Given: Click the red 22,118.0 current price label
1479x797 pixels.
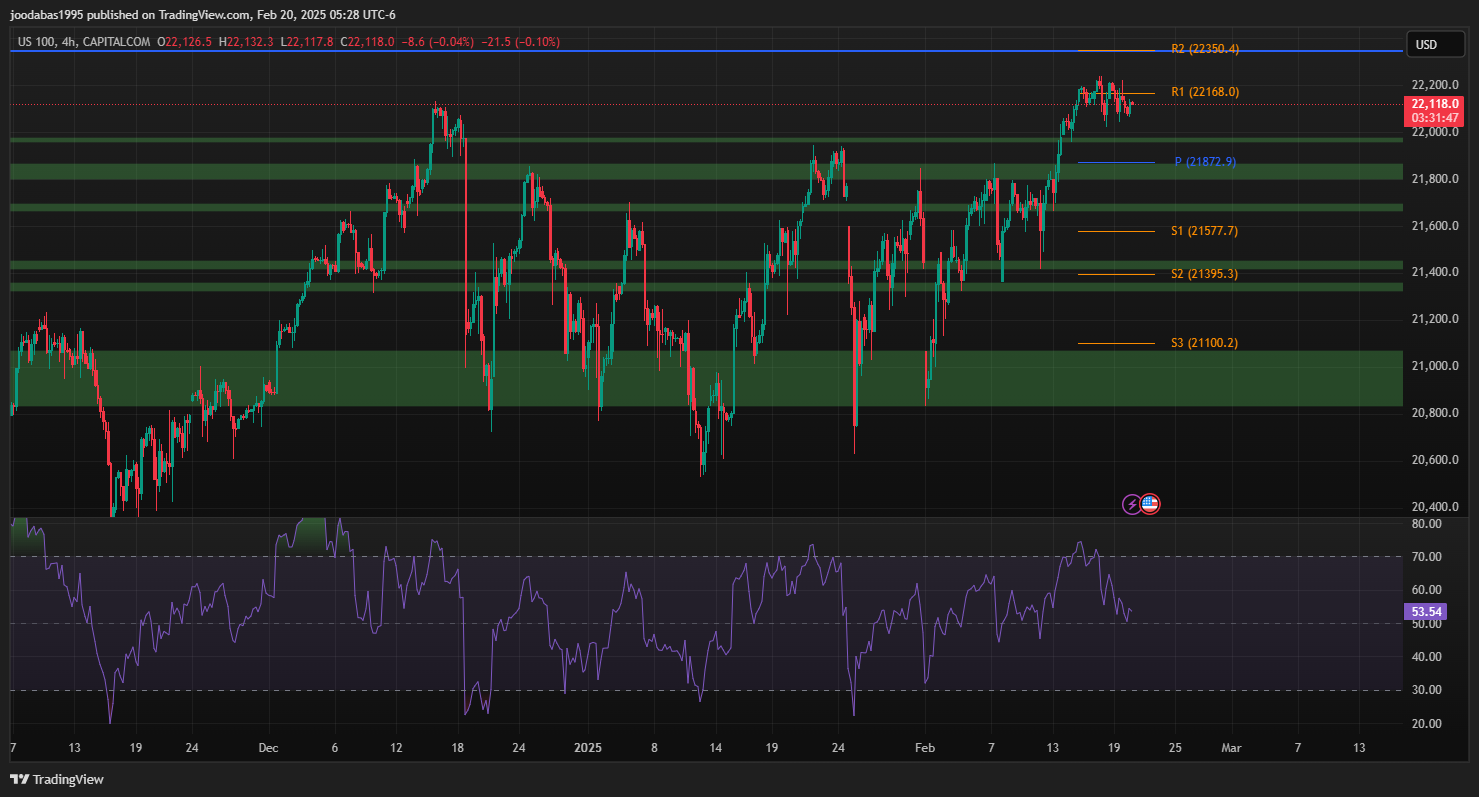Looking at the screenshot, I should coord(1435,104).
